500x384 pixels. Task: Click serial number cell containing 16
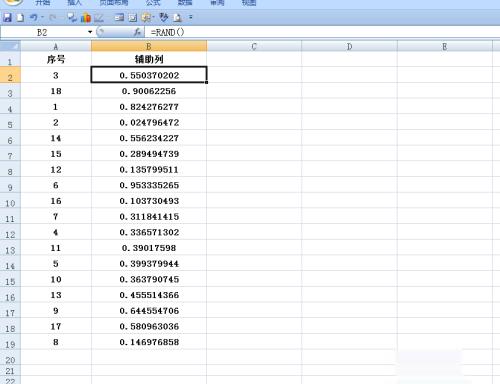pos(56,201)
